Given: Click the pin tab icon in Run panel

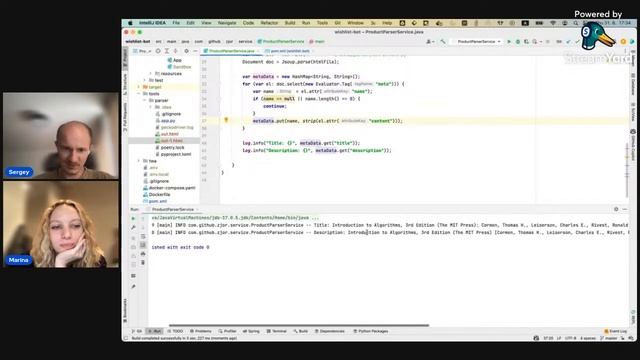Looking at the screenshot, I should pyautogui.click(x=133, y=287).
